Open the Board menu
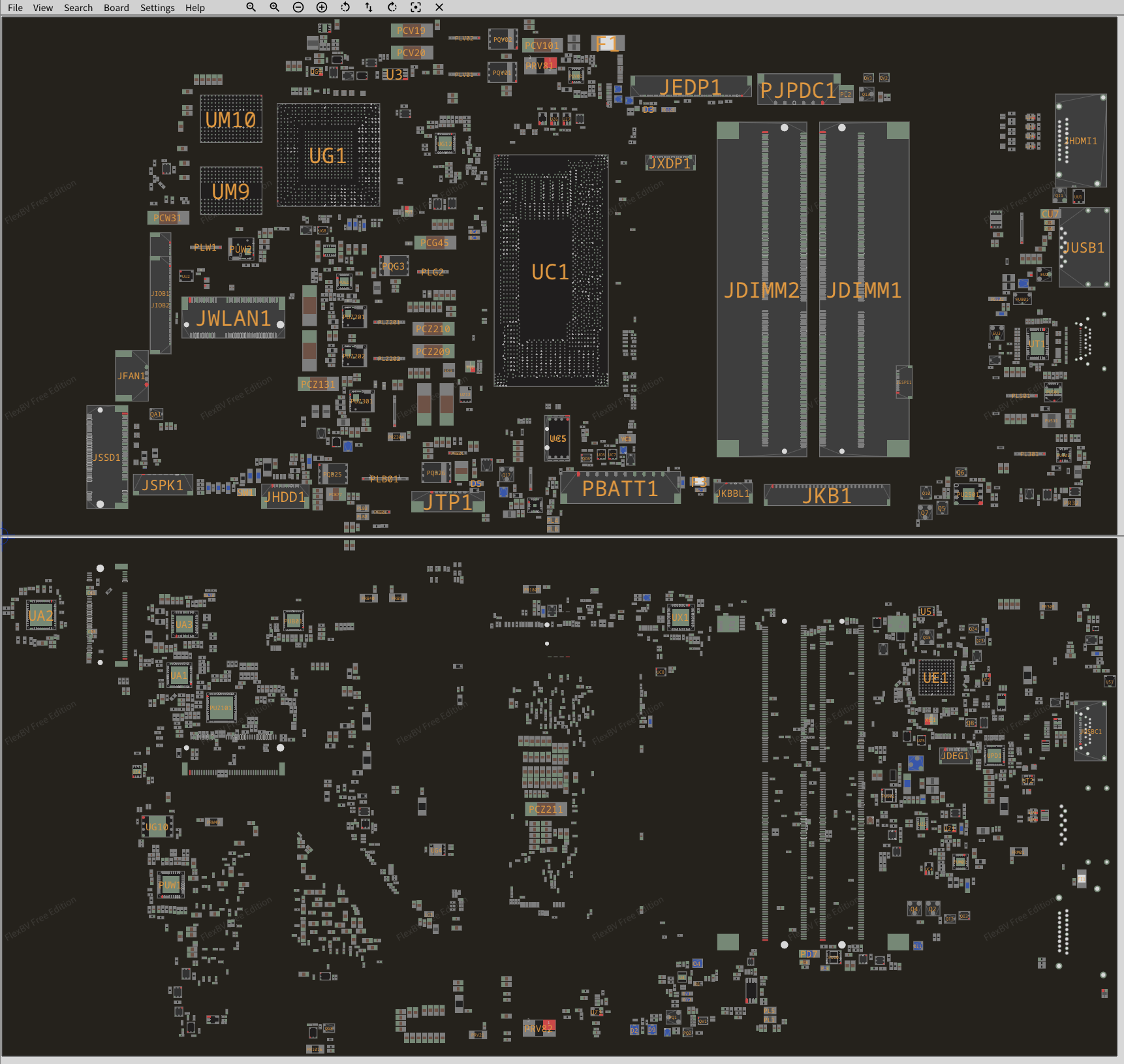Image resolution: width=1124 pixels, height=1064 pixels. pos(116,8)
